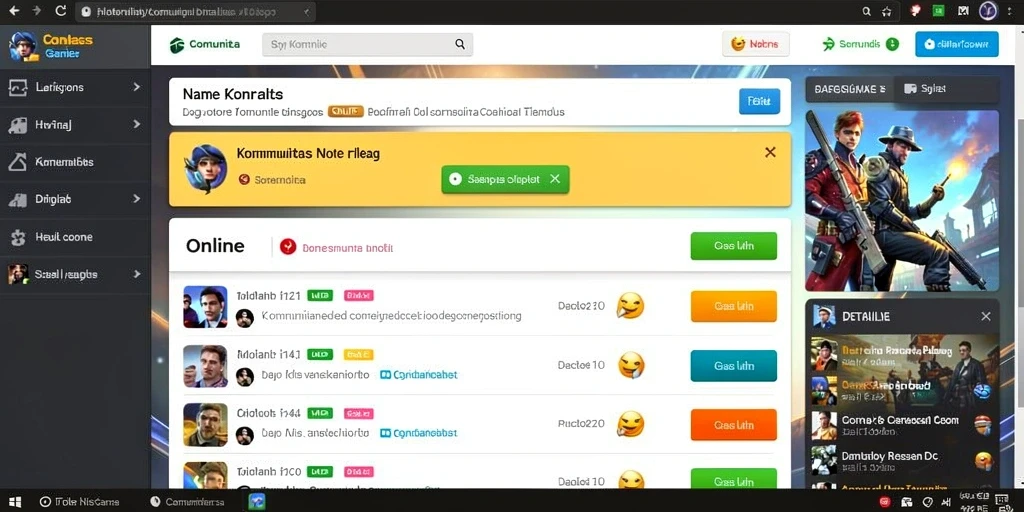The height and width of the screenshot is (512, 1024).
Task: Click the browser forward arrow
Action: click(37, 11)
